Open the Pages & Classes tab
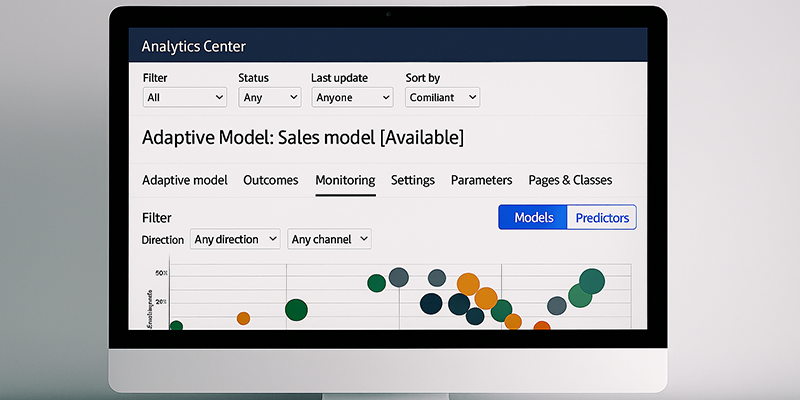This screenshot has width=800, height=400. pyautogui.click(x=570, y=180)
